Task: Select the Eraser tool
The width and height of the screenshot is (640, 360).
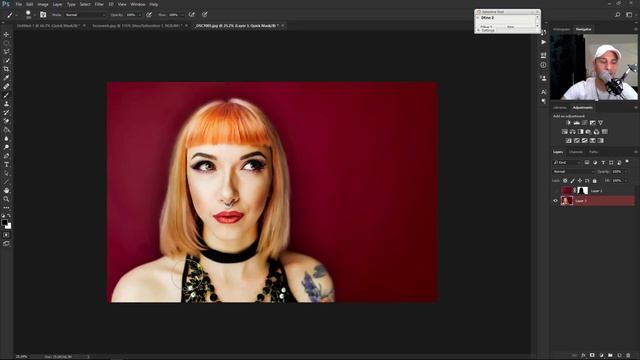Action: [6, 121]
